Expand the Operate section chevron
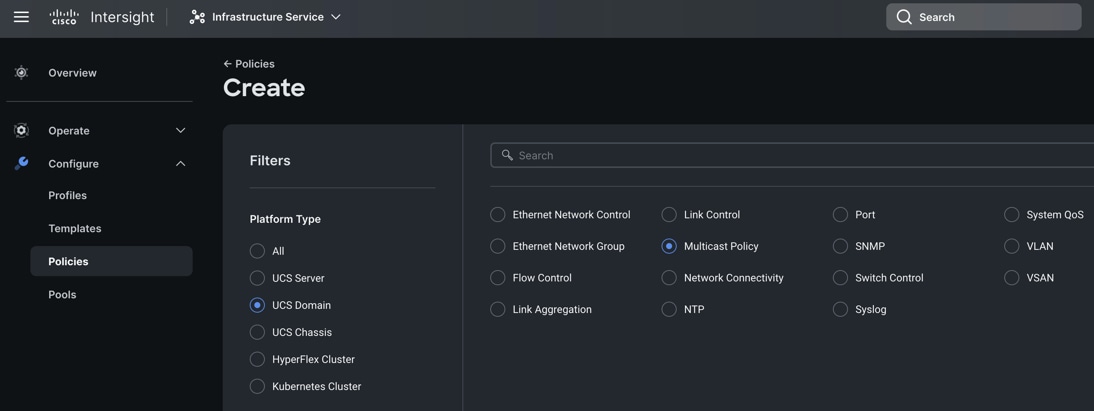This screenshot has width=1094, height=411. click(181, 131)
